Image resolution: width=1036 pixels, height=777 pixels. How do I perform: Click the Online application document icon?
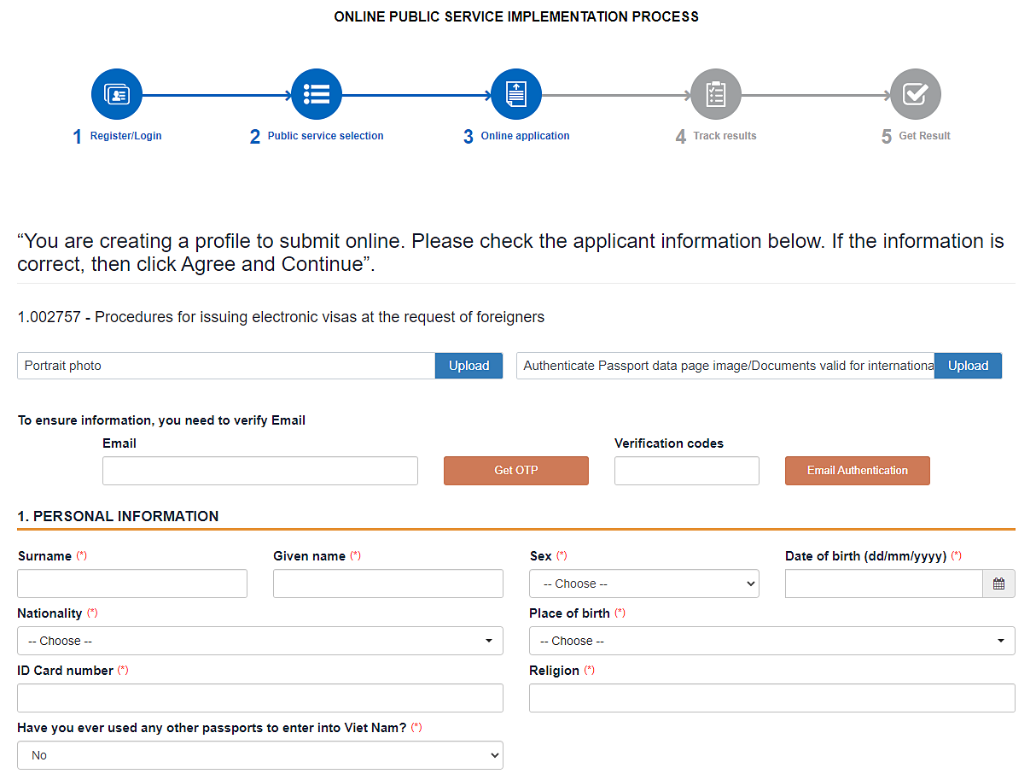click(x=516, y=95)
